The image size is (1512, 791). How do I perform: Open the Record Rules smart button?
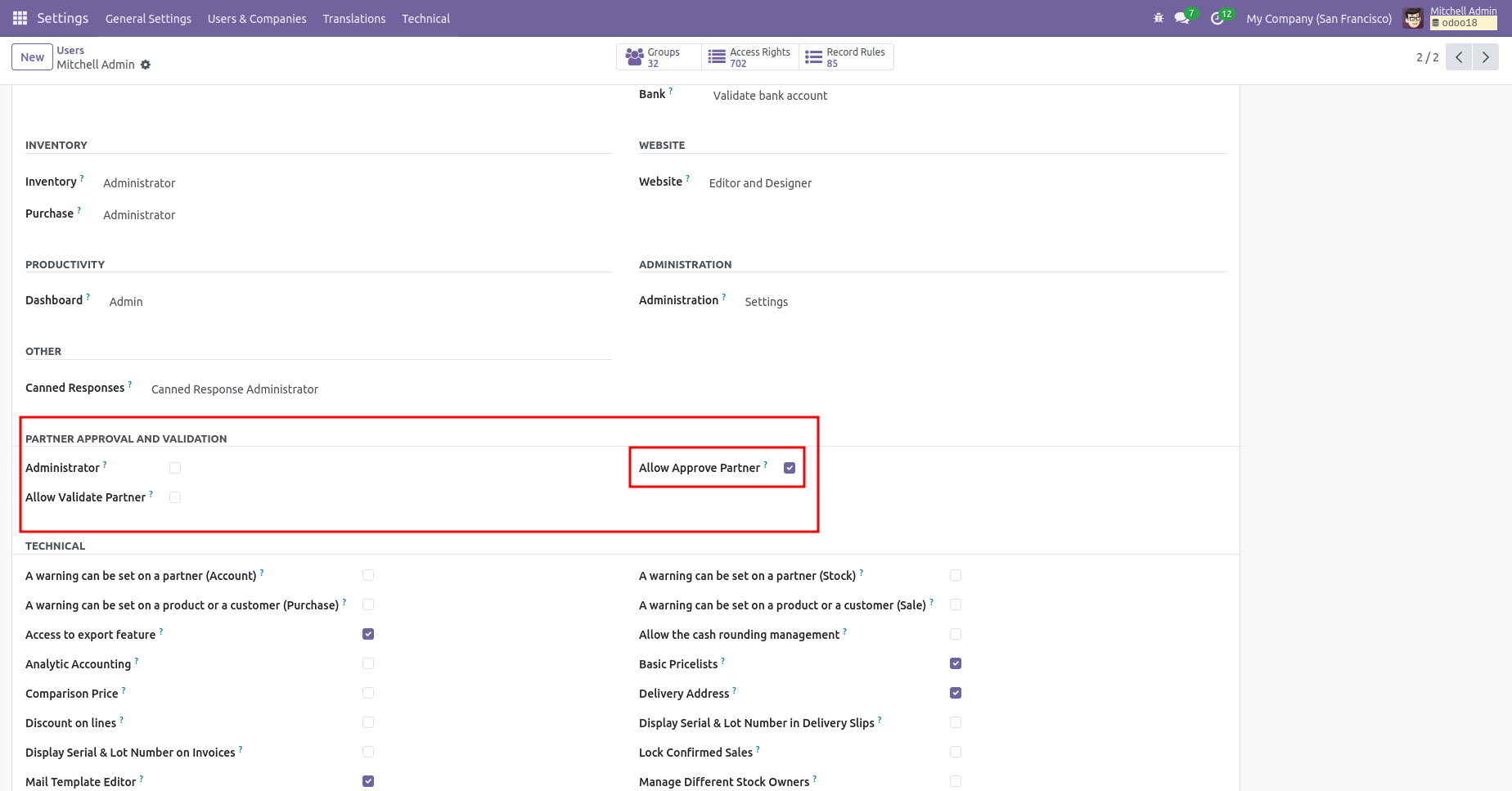click(x=846, y=57)
